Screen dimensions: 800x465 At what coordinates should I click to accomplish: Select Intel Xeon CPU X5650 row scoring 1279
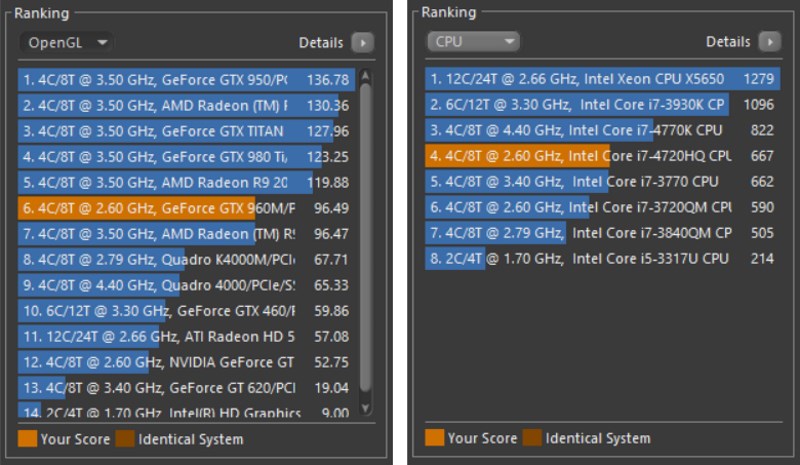603,79
